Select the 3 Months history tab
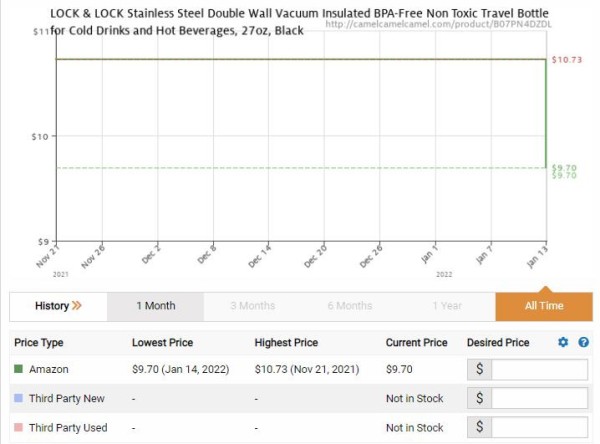The width and height of the screenshot is (600, 444). click(x=253, y=306)
